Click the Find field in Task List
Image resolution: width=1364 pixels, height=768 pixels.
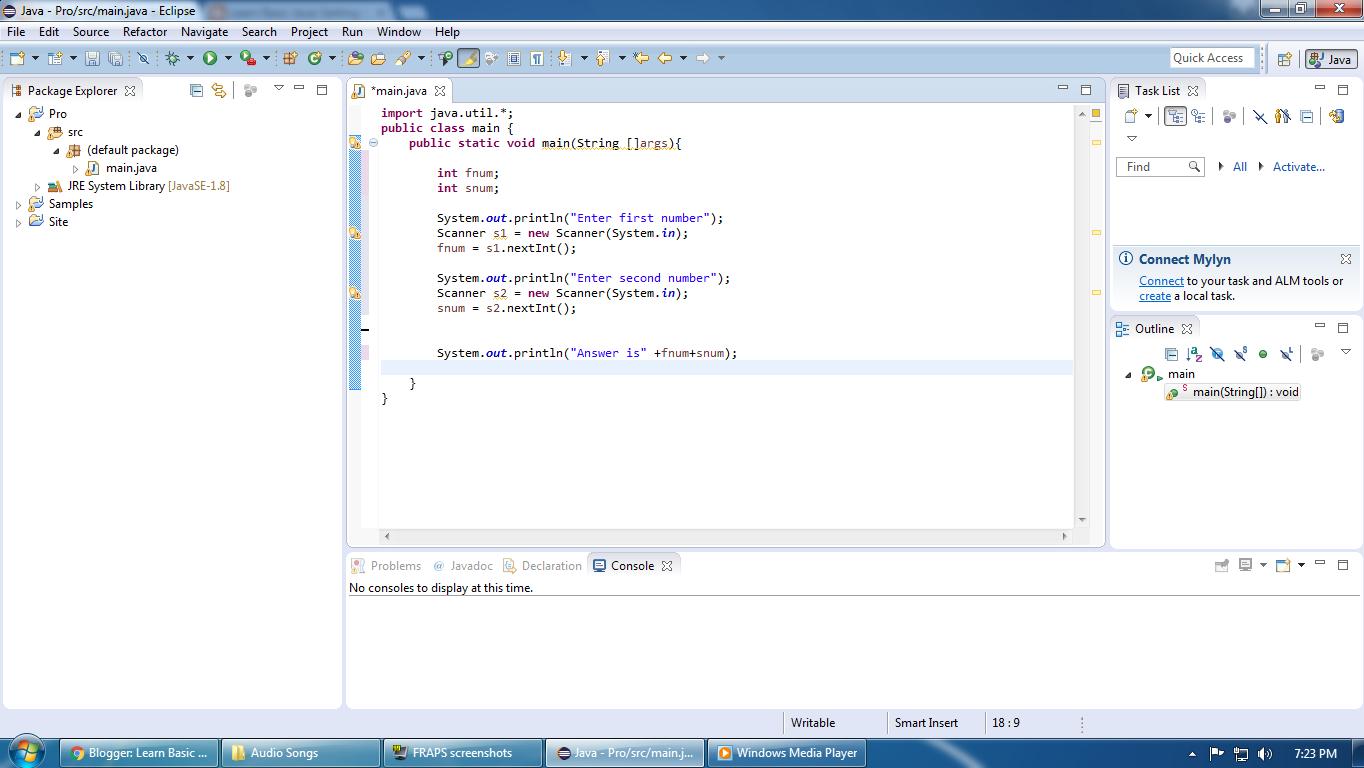(1158, 167)
